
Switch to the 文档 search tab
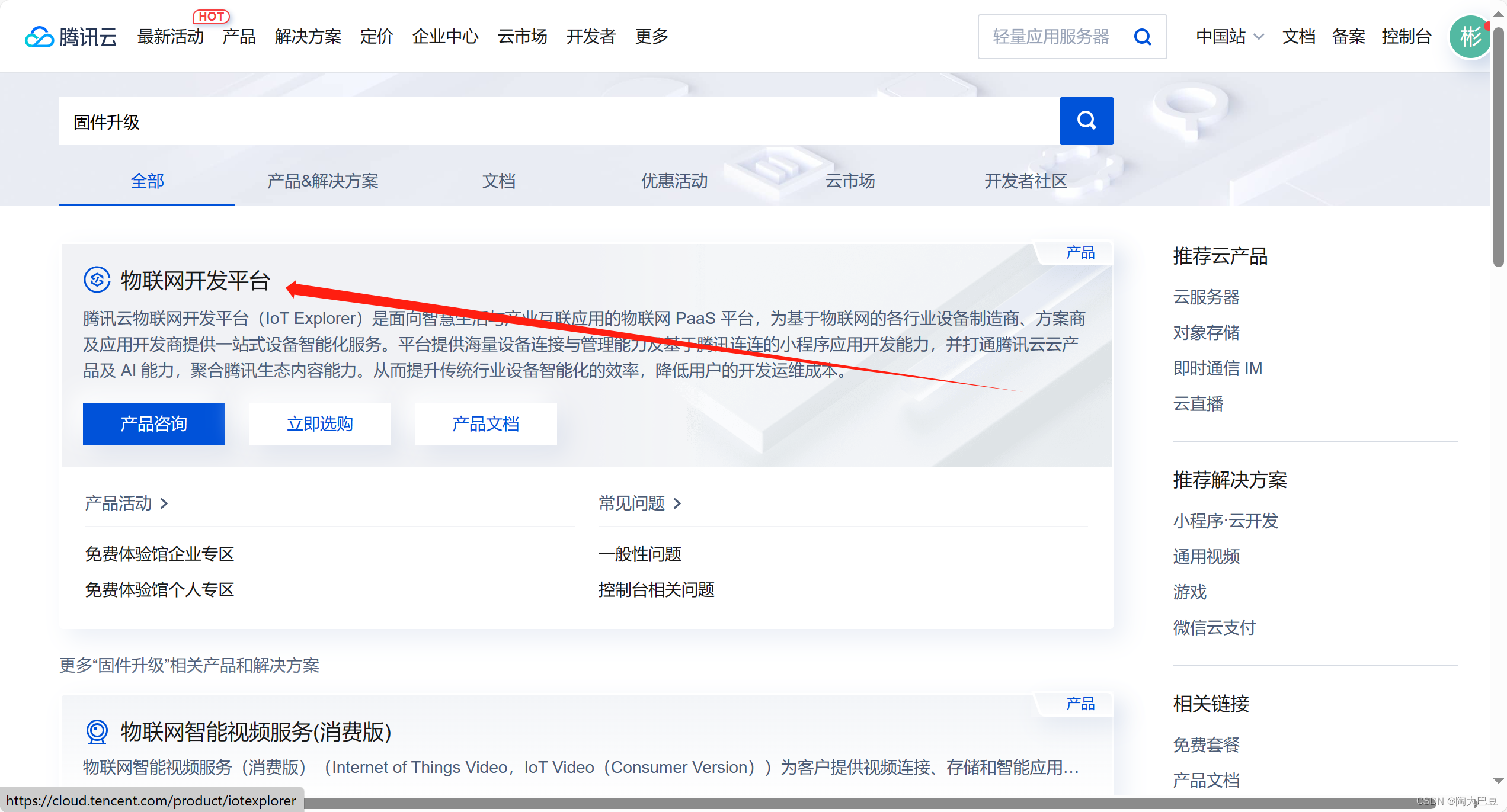(498, 181)
